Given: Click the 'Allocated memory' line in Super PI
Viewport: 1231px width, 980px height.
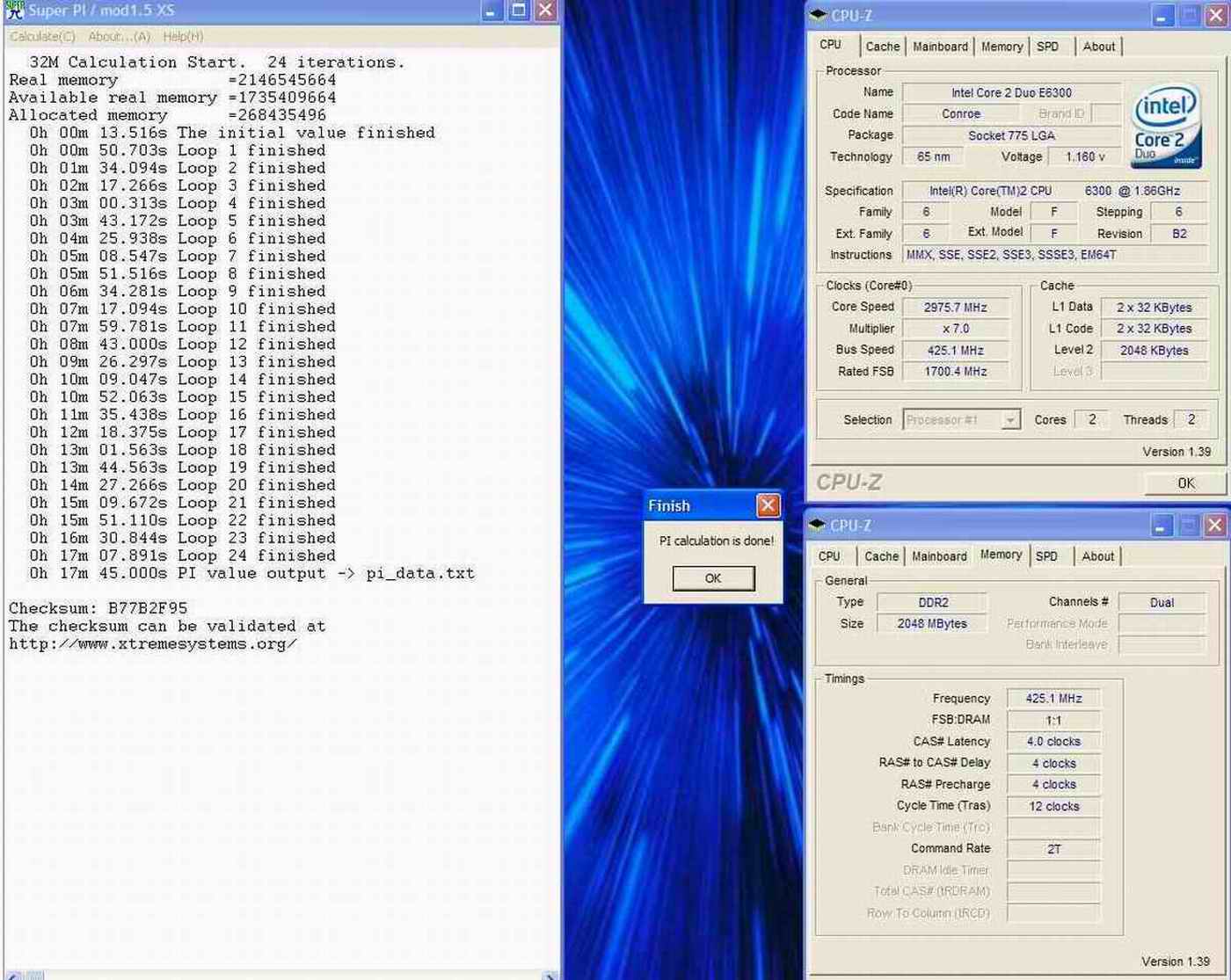Looking at the screenshot, I should (x=167, y=115).
